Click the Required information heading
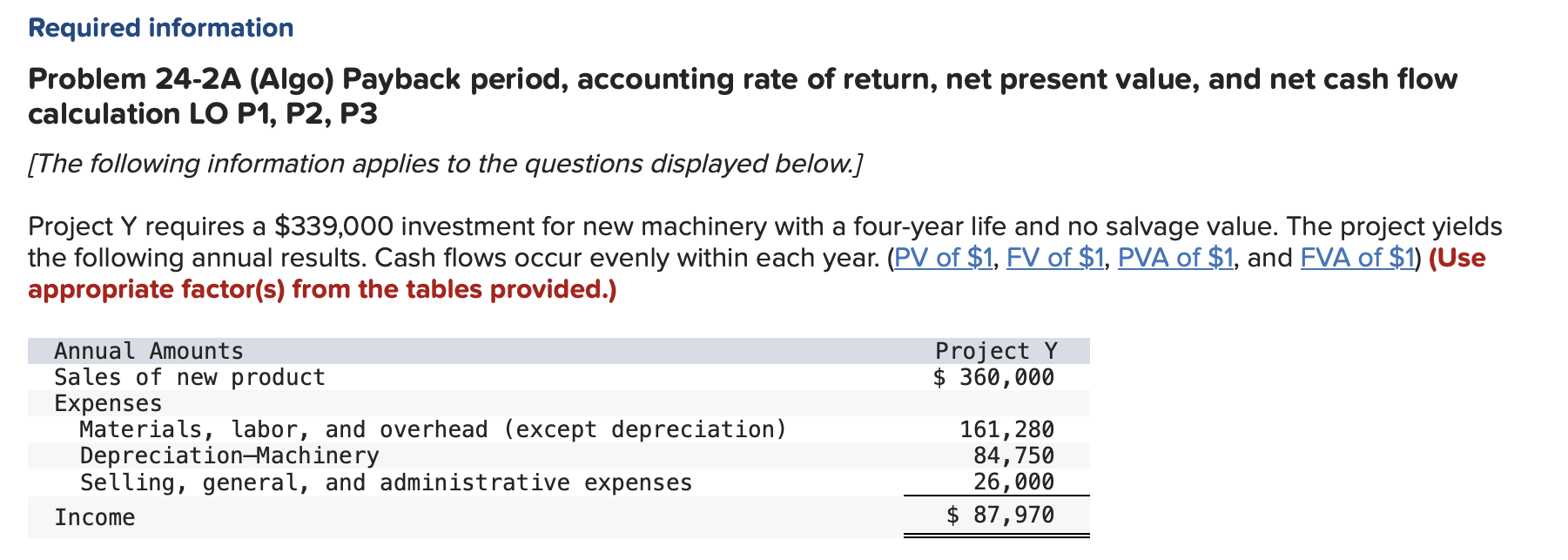Screen dimensions: 1568x560 pyautogui.click(x=161, y=28)
